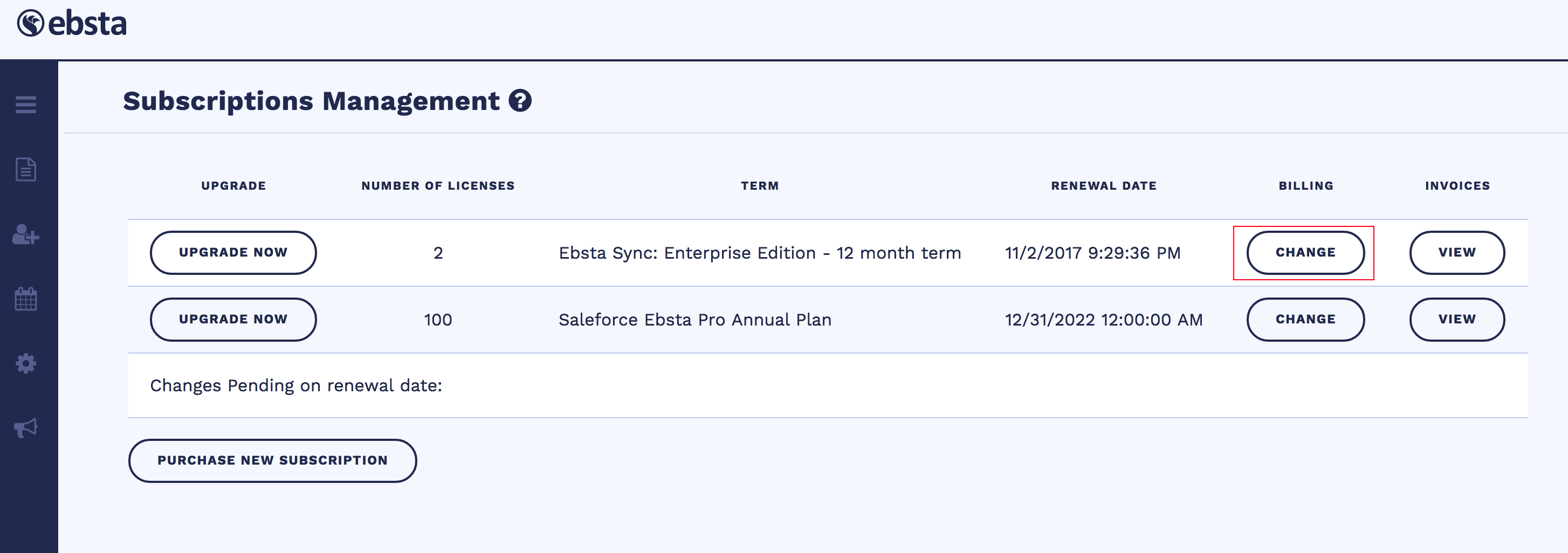View invoices for Ebsta Pro Annual Plan
Screen dimensions: 1568x553
[1456, 320]
